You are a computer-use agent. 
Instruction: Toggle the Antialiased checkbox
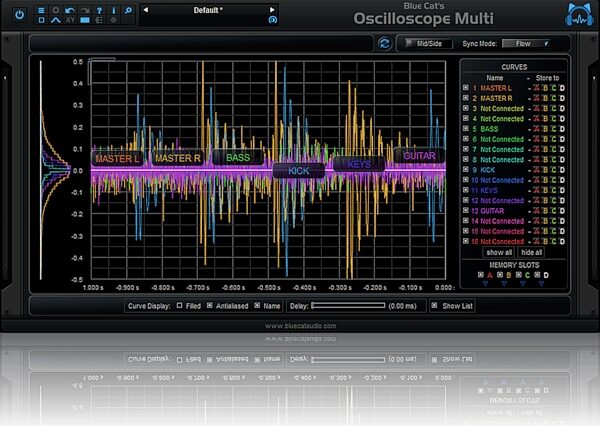coord(210,305)
